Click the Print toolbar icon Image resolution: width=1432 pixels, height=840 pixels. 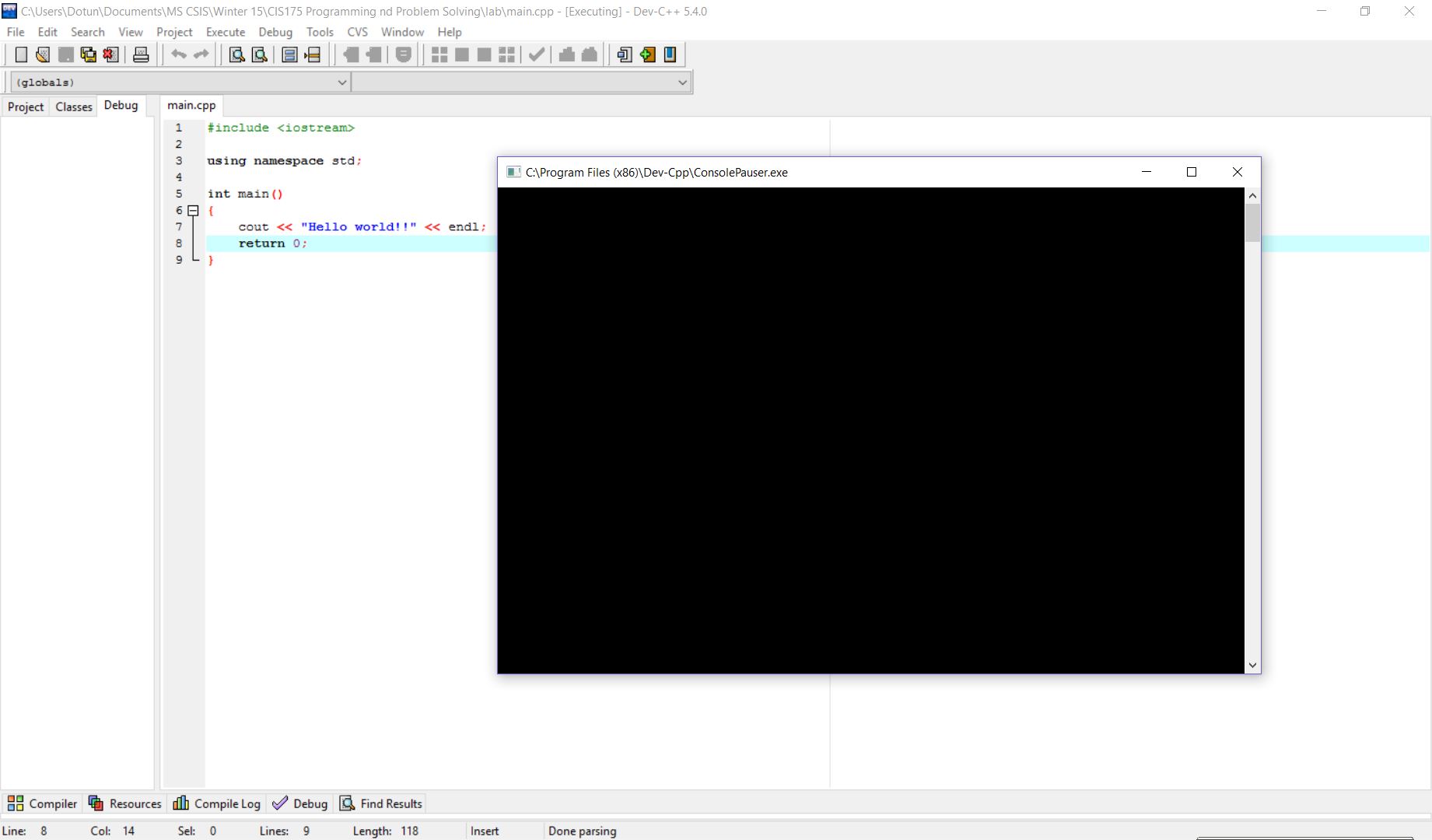click(141, 54)
